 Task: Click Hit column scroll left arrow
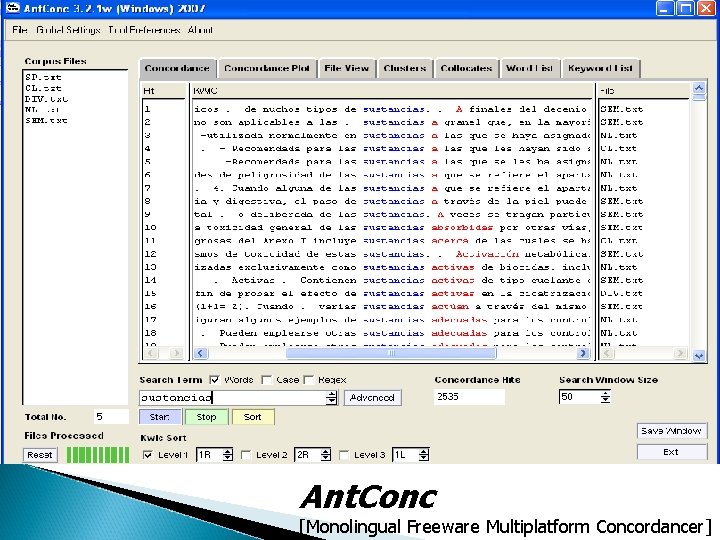pos(151,353)
